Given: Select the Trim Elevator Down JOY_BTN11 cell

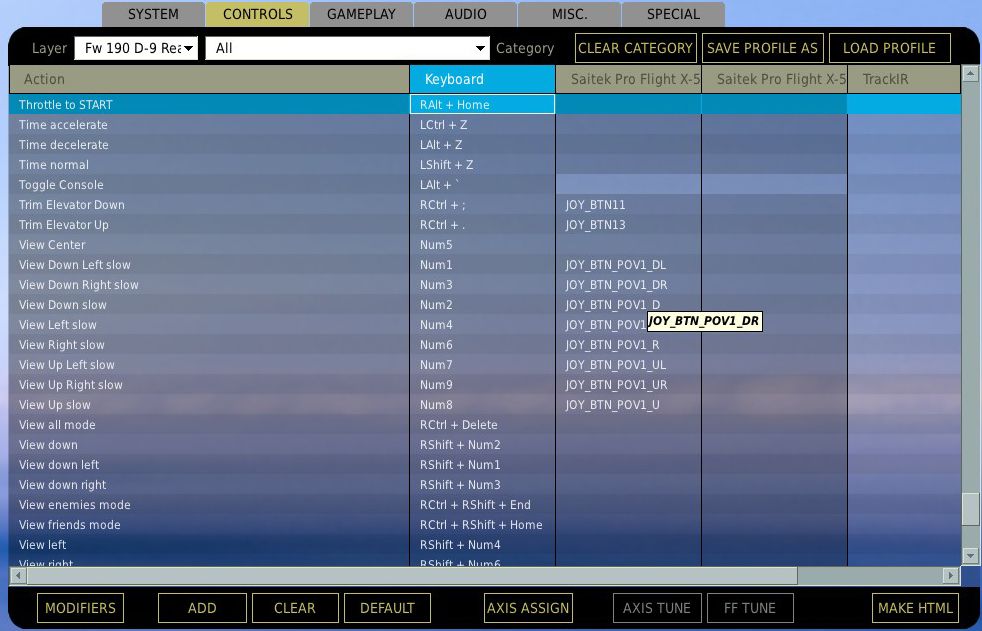Looking at the screenshot, I should (627, 205).
